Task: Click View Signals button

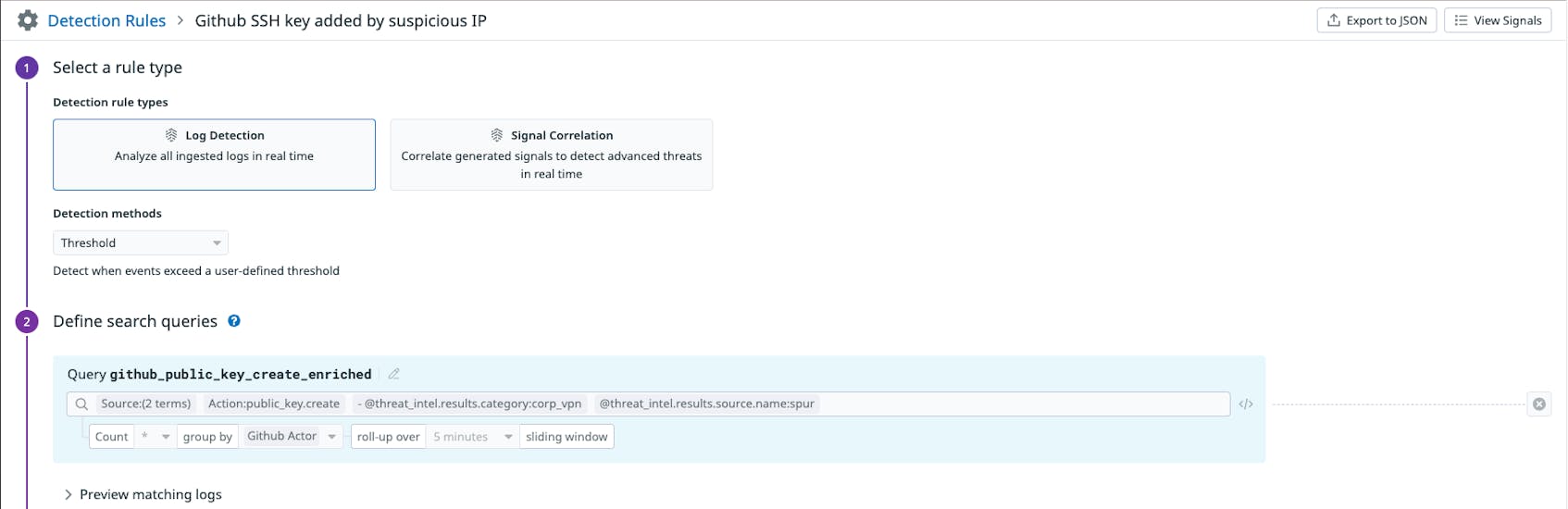Action: [1497, 20]
